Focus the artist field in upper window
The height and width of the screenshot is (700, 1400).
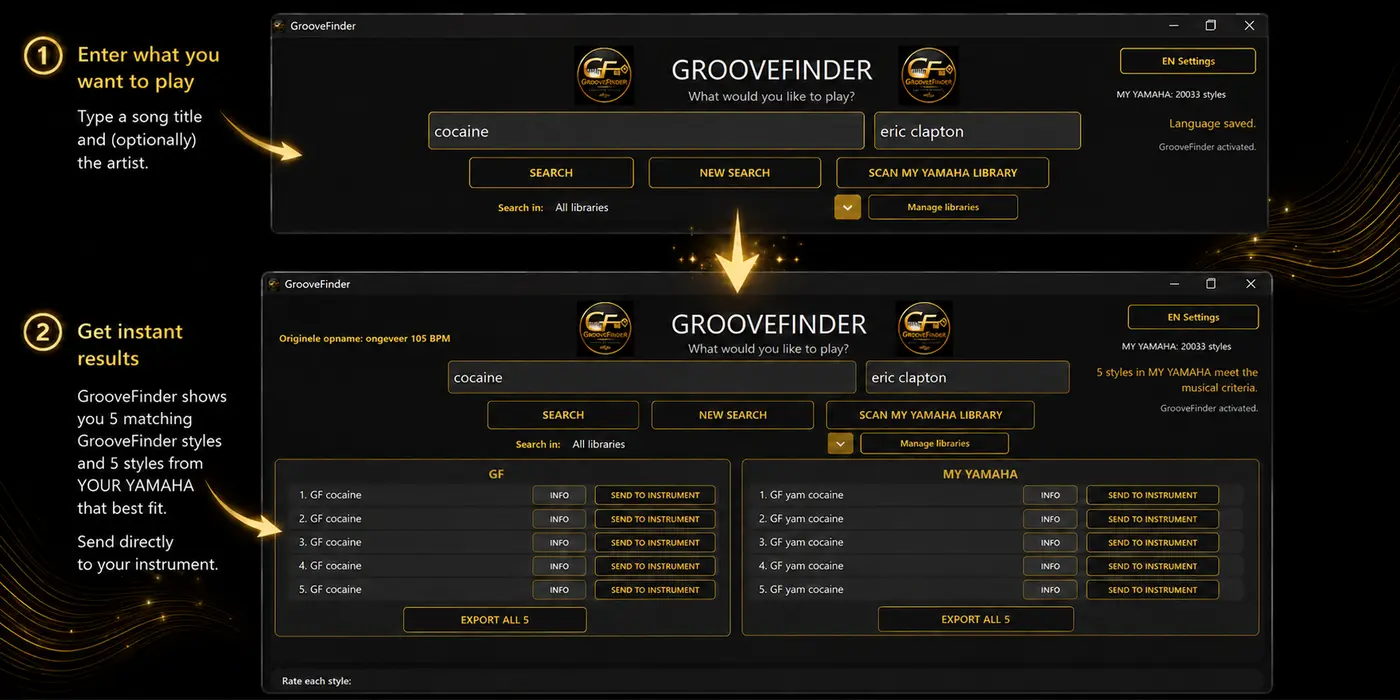[978, 131]
